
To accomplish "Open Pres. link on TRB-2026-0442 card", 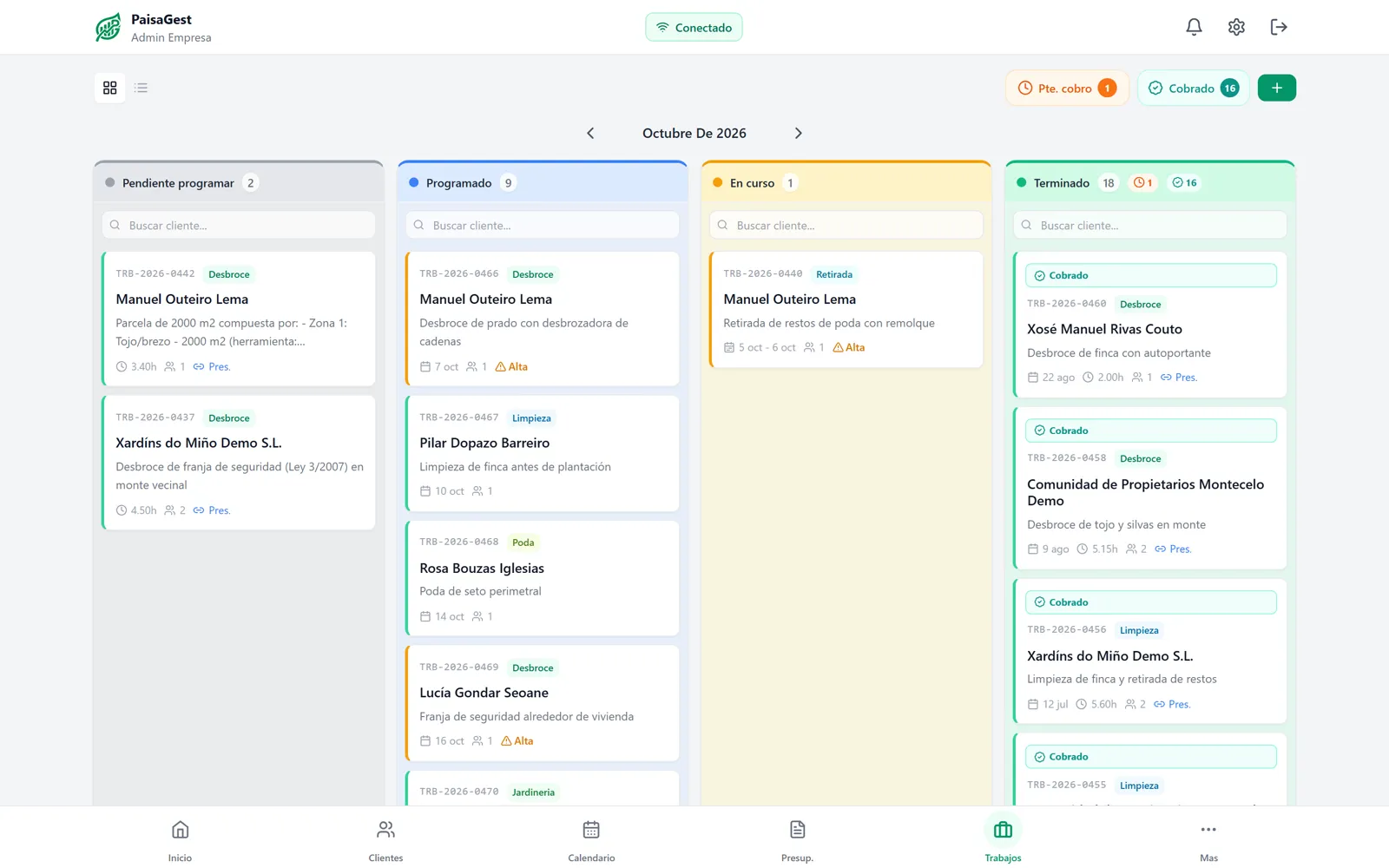I will point(212,366).
